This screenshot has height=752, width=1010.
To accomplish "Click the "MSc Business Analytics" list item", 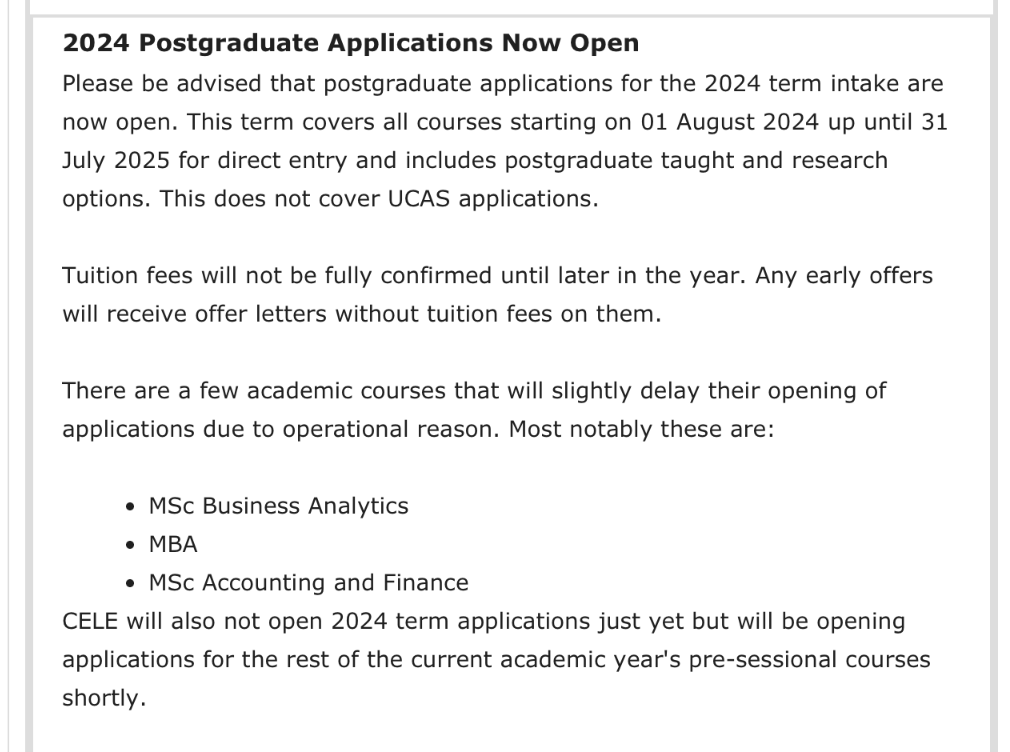I will (x=278, y=506).
